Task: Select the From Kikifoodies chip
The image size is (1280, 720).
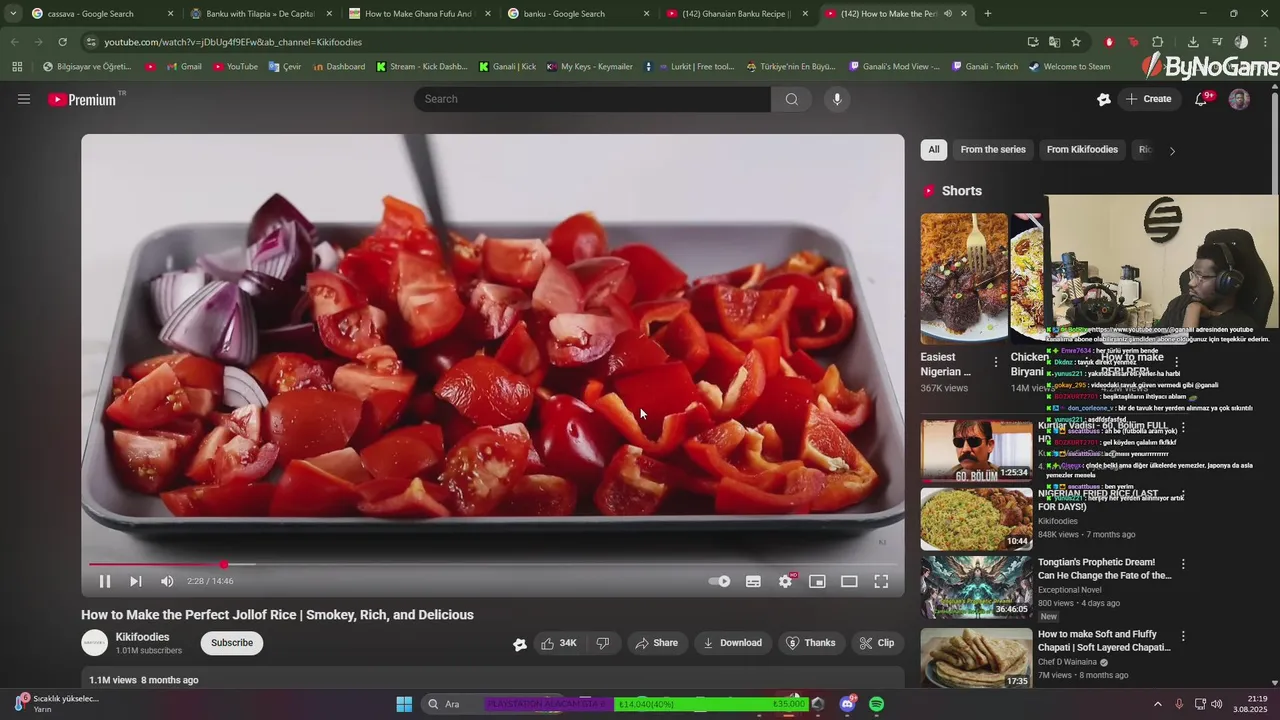Action: (1082, 150)
